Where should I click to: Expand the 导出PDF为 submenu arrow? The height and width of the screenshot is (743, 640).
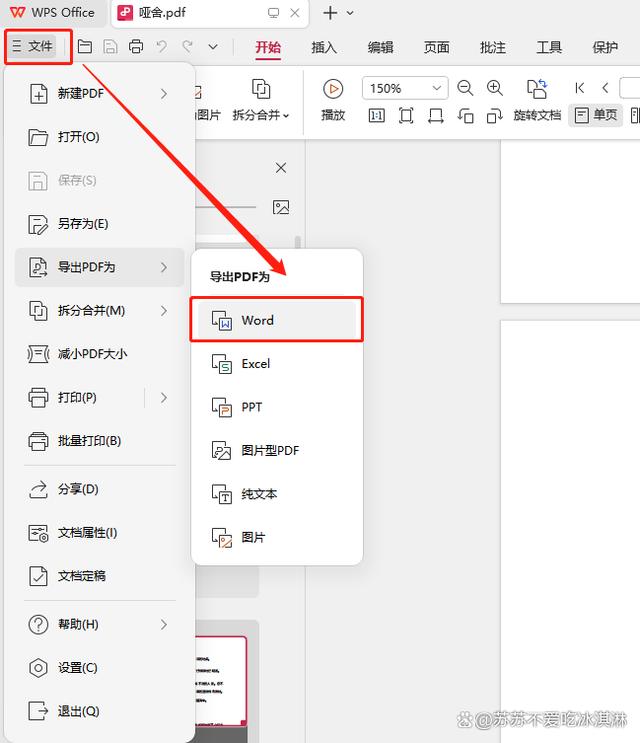tap(164, 267)
